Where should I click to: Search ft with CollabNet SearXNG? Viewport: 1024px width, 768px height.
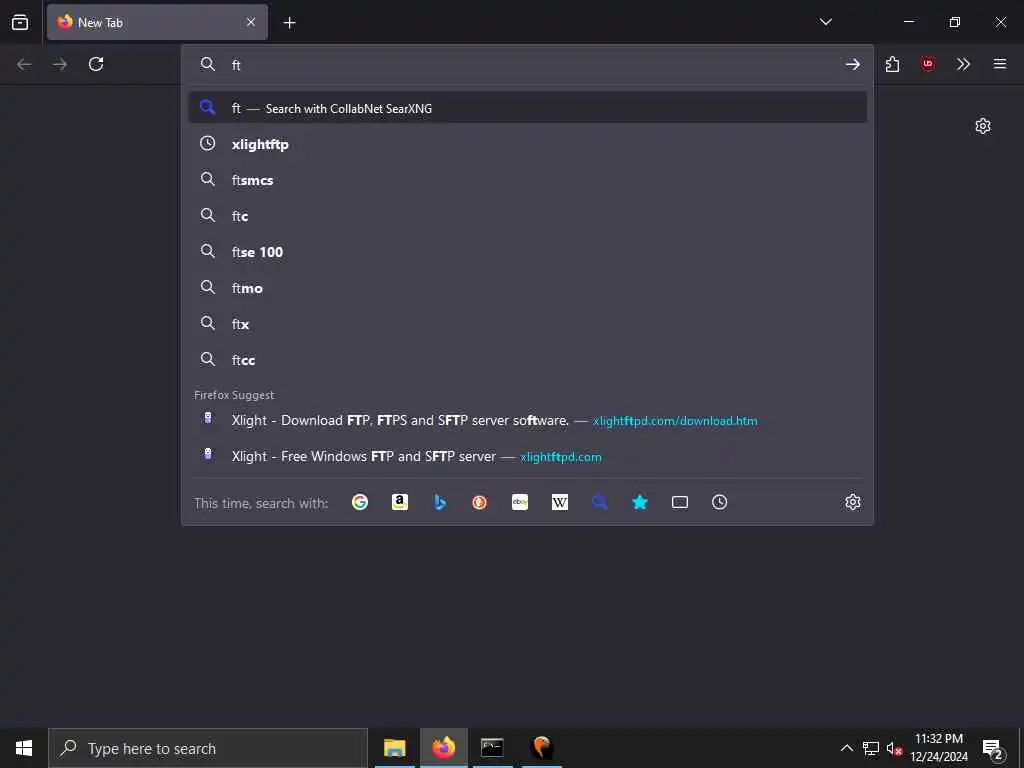[528, 108]
